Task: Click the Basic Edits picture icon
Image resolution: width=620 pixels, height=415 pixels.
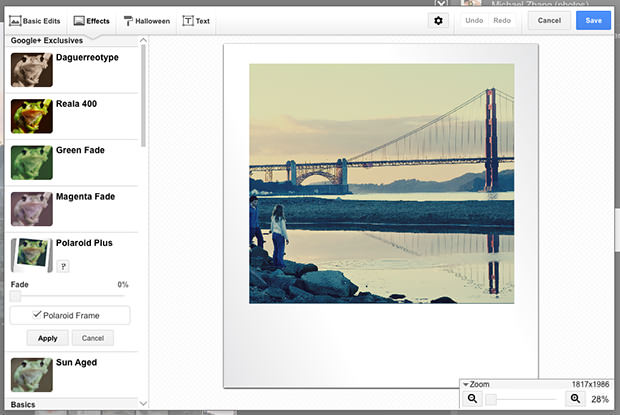Action: coord(15,21)
